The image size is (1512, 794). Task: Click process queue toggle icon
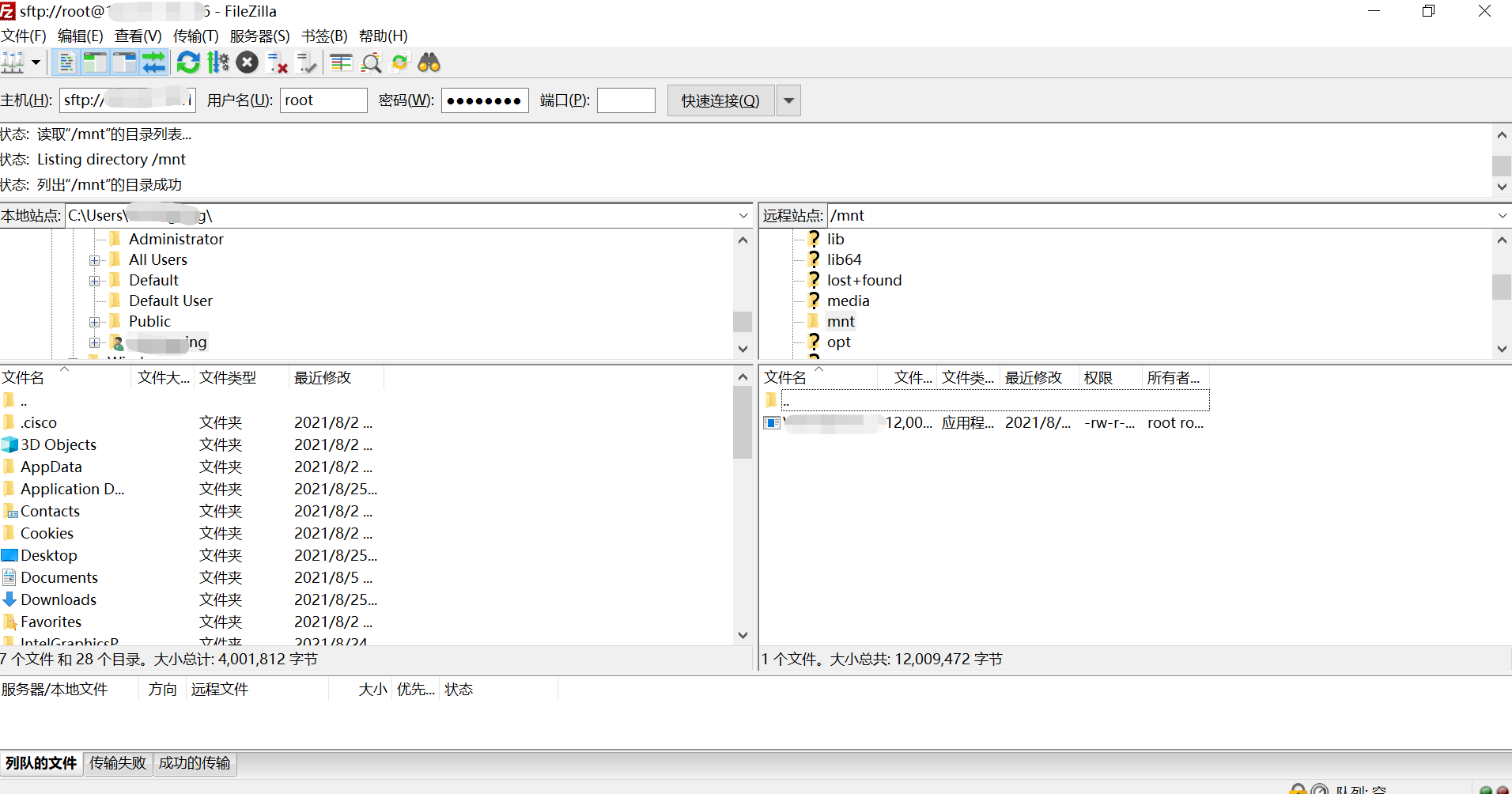217,62
